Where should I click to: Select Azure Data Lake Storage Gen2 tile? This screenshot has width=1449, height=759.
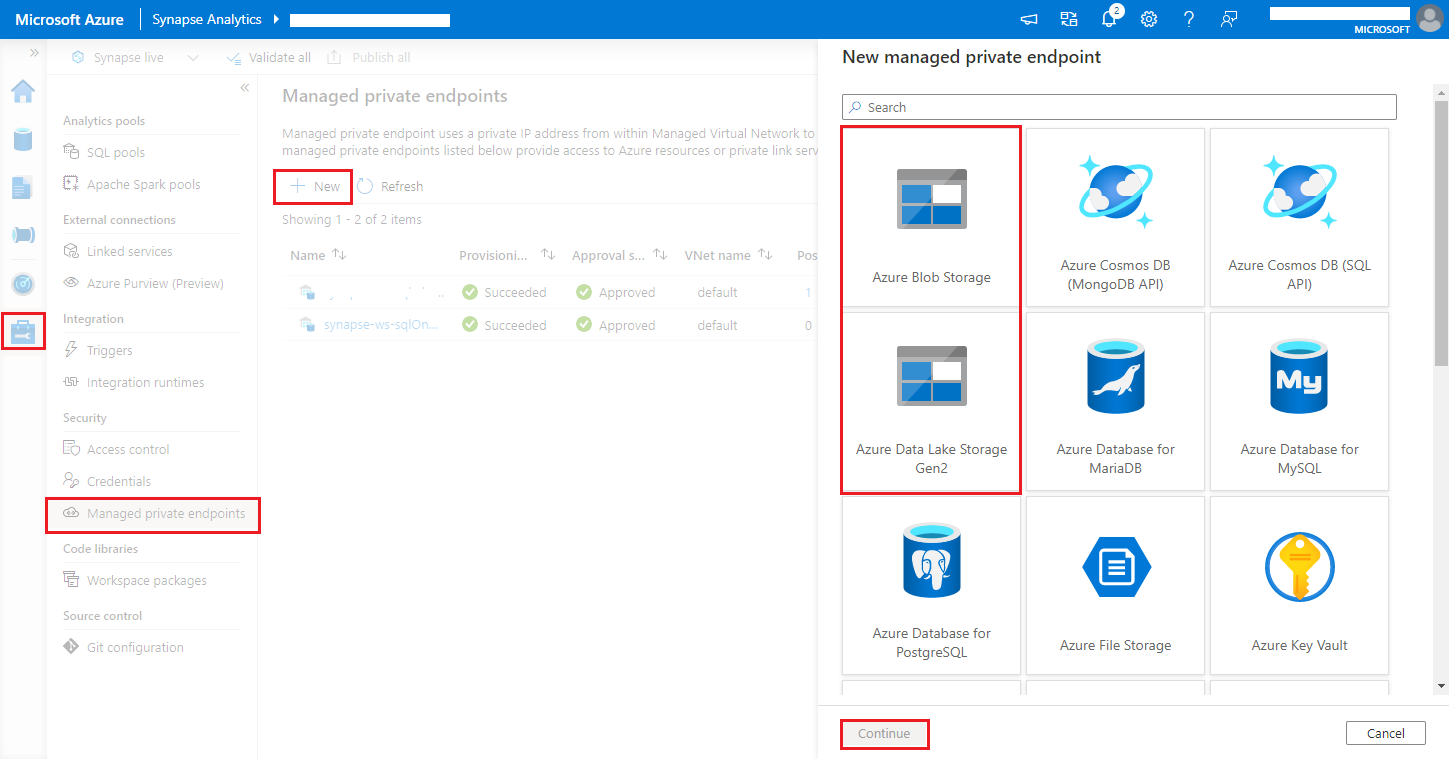[x=930, y=400]
